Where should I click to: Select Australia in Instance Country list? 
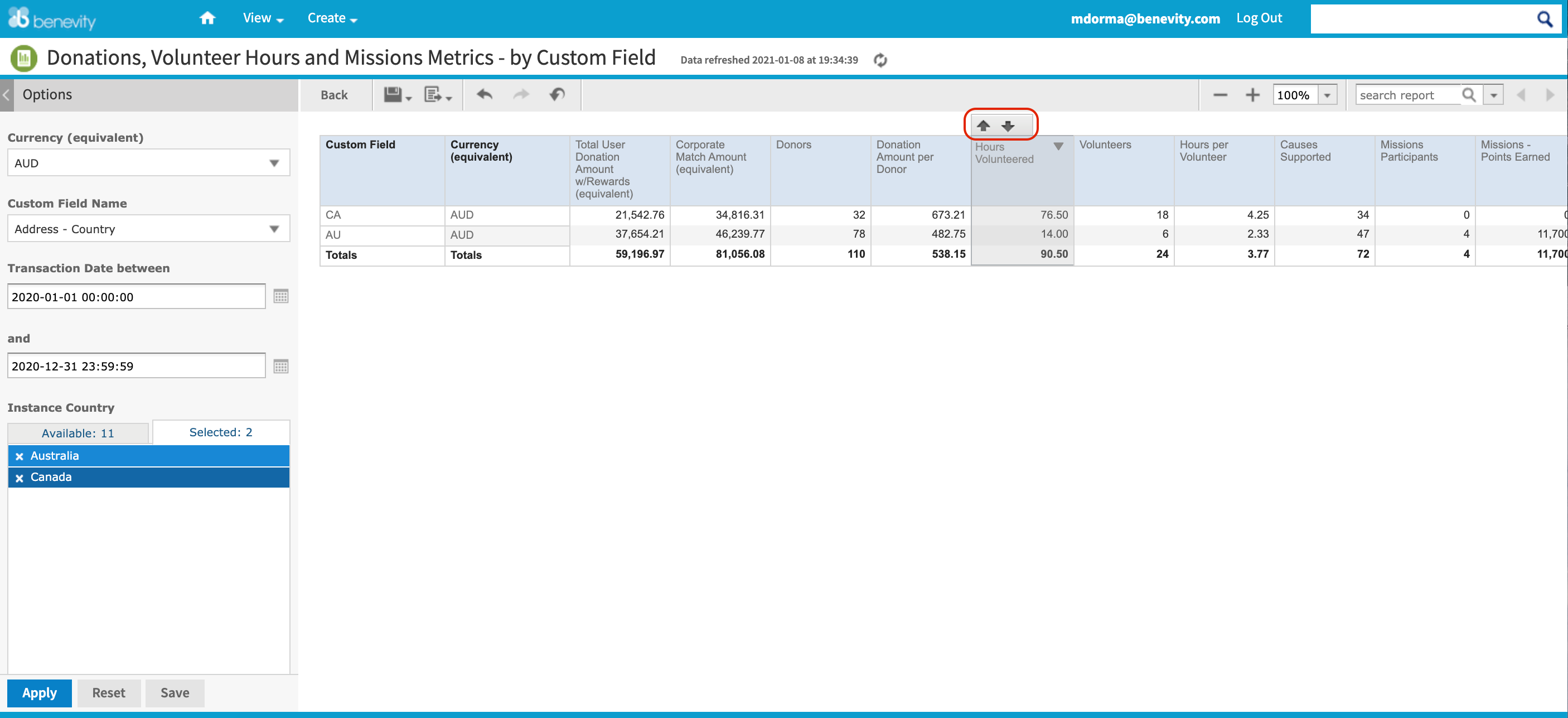[x=148, y=456]
